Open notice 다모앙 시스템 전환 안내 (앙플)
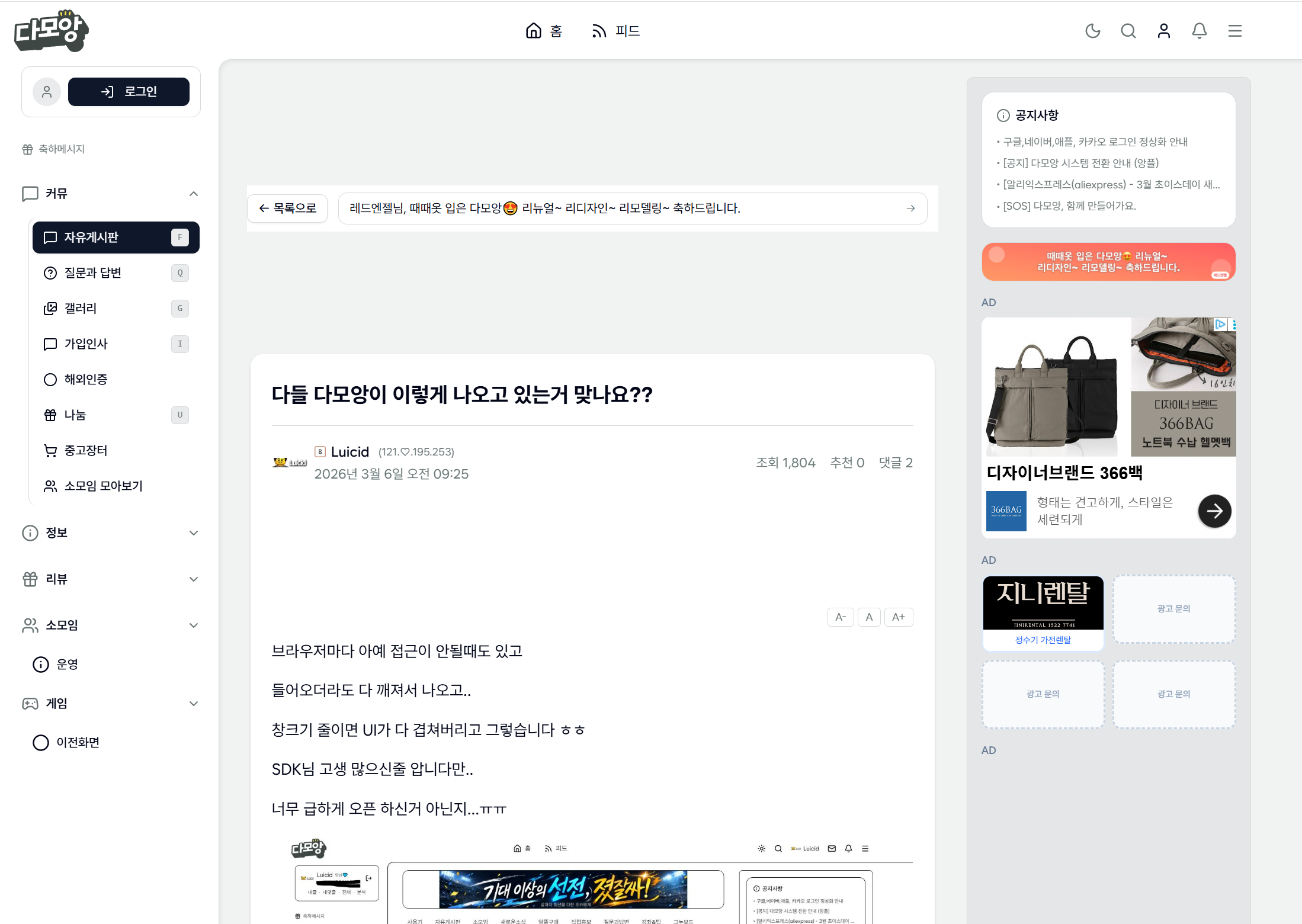The width and height of the screenshot is (1302, 924). [1080, 163]
